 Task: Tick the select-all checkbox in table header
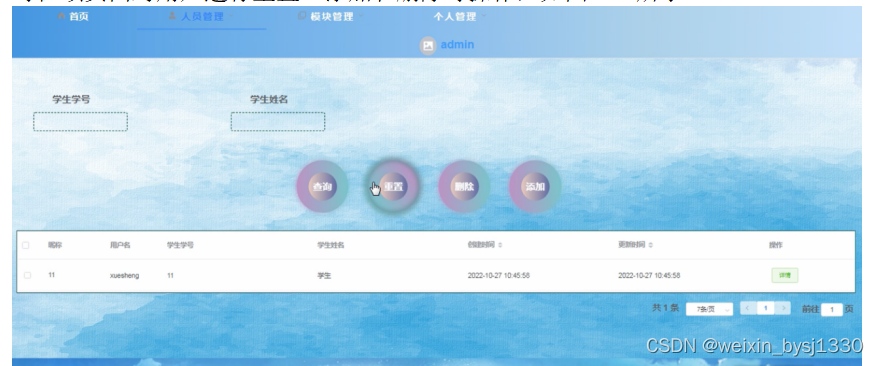(x=26, y=245)
